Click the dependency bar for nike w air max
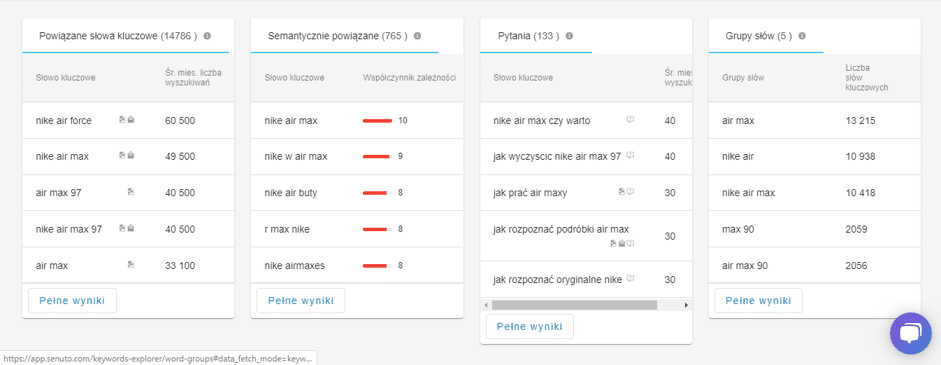This screenshot has width=941, height=365. point(377,157)
